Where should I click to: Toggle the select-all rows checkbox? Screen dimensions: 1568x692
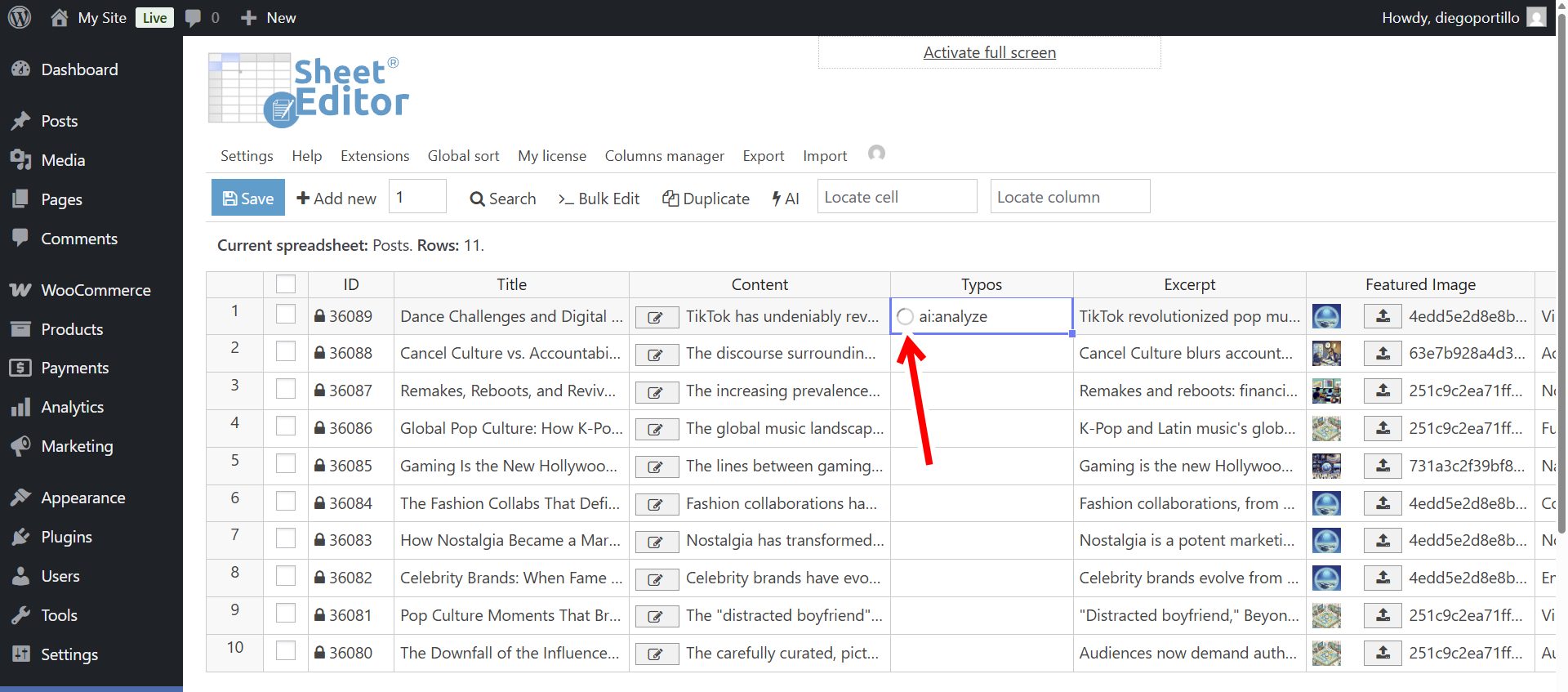point(286,284)
